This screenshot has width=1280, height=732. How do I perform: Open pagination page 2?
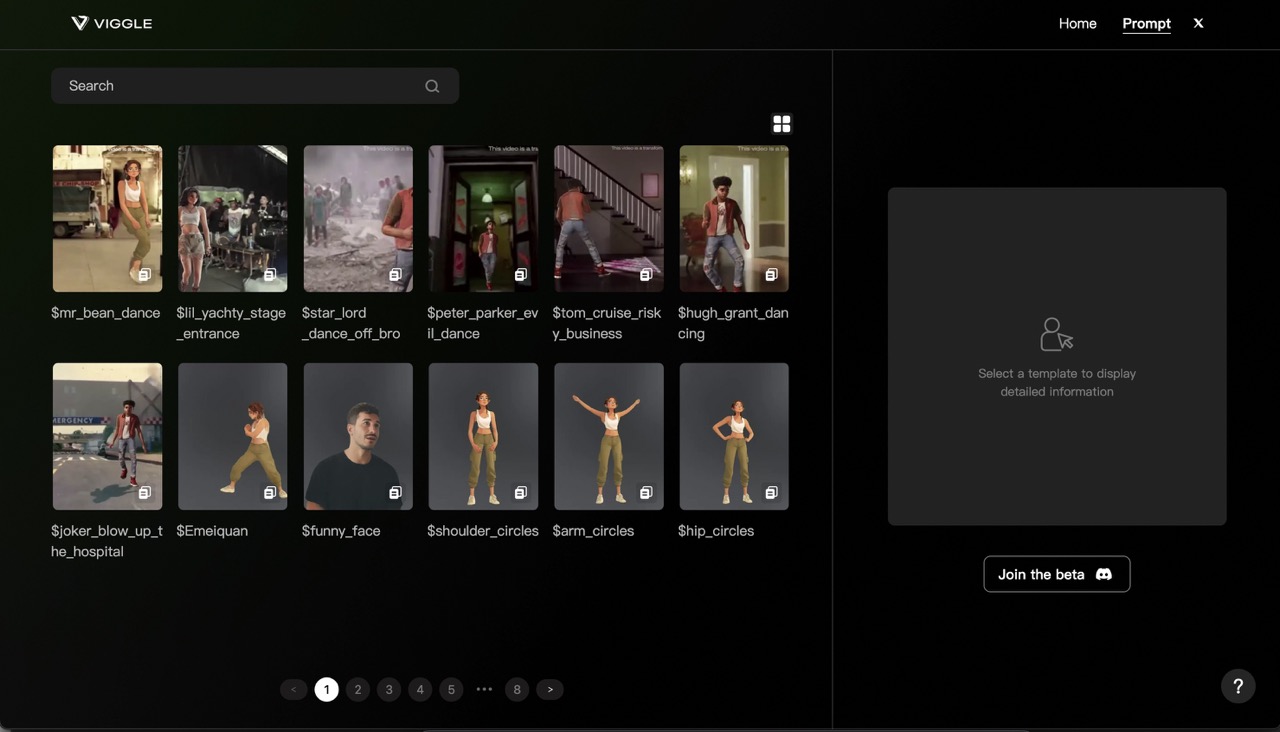pos(357,689)
